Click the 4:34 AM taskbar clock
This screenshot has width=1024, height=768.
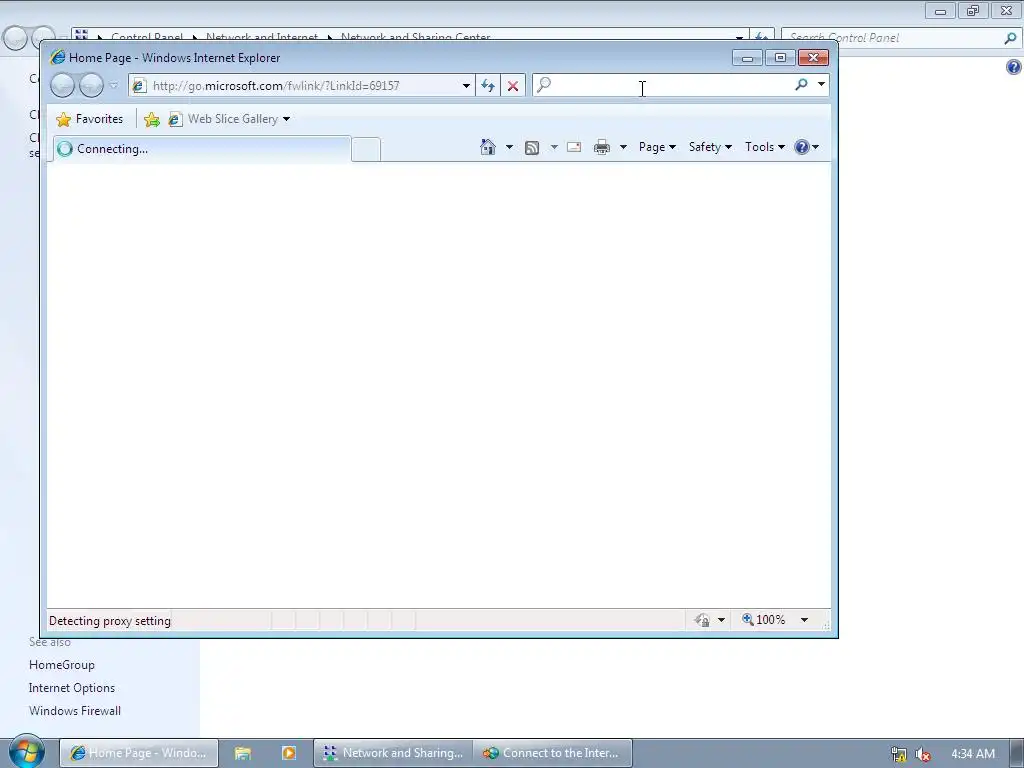click(973, 754)
